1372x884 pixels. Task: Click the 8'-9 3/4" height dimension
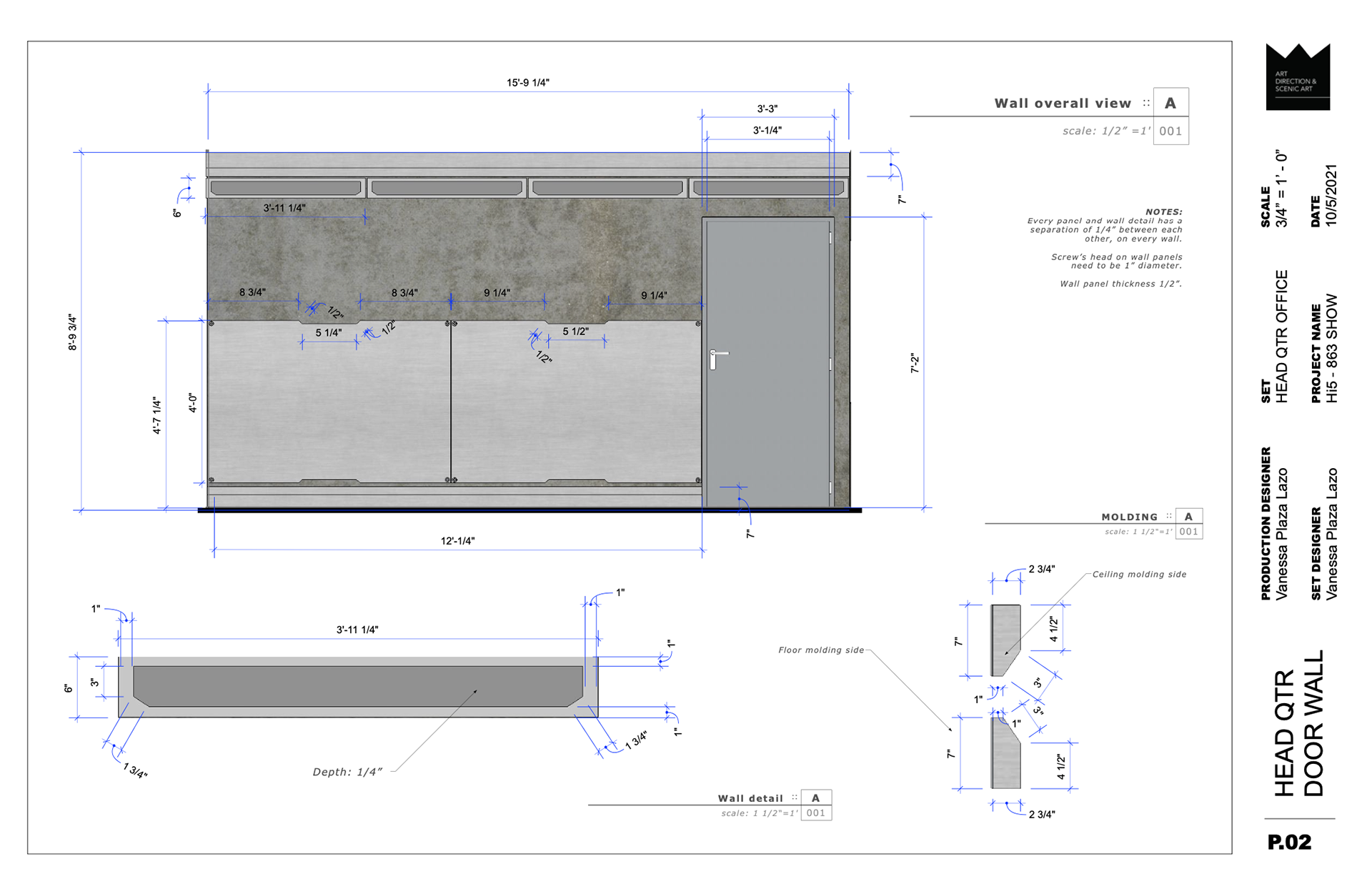coord(73,332)
